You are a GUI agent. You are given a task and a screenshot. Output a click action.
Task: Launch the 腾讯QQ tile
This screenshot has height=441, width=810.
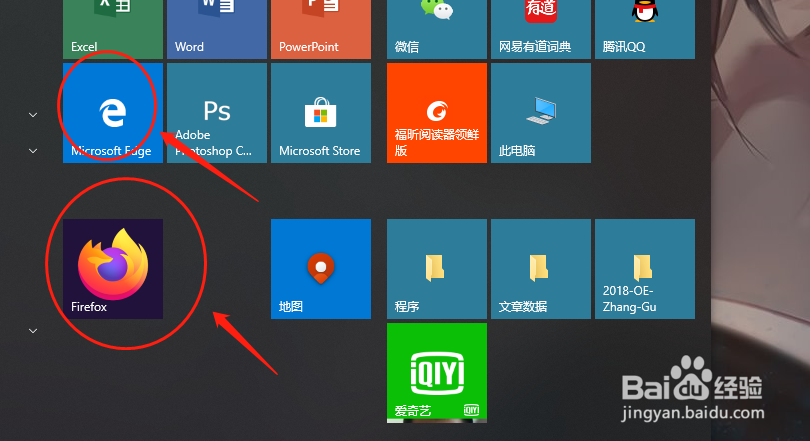pos(645,29)
